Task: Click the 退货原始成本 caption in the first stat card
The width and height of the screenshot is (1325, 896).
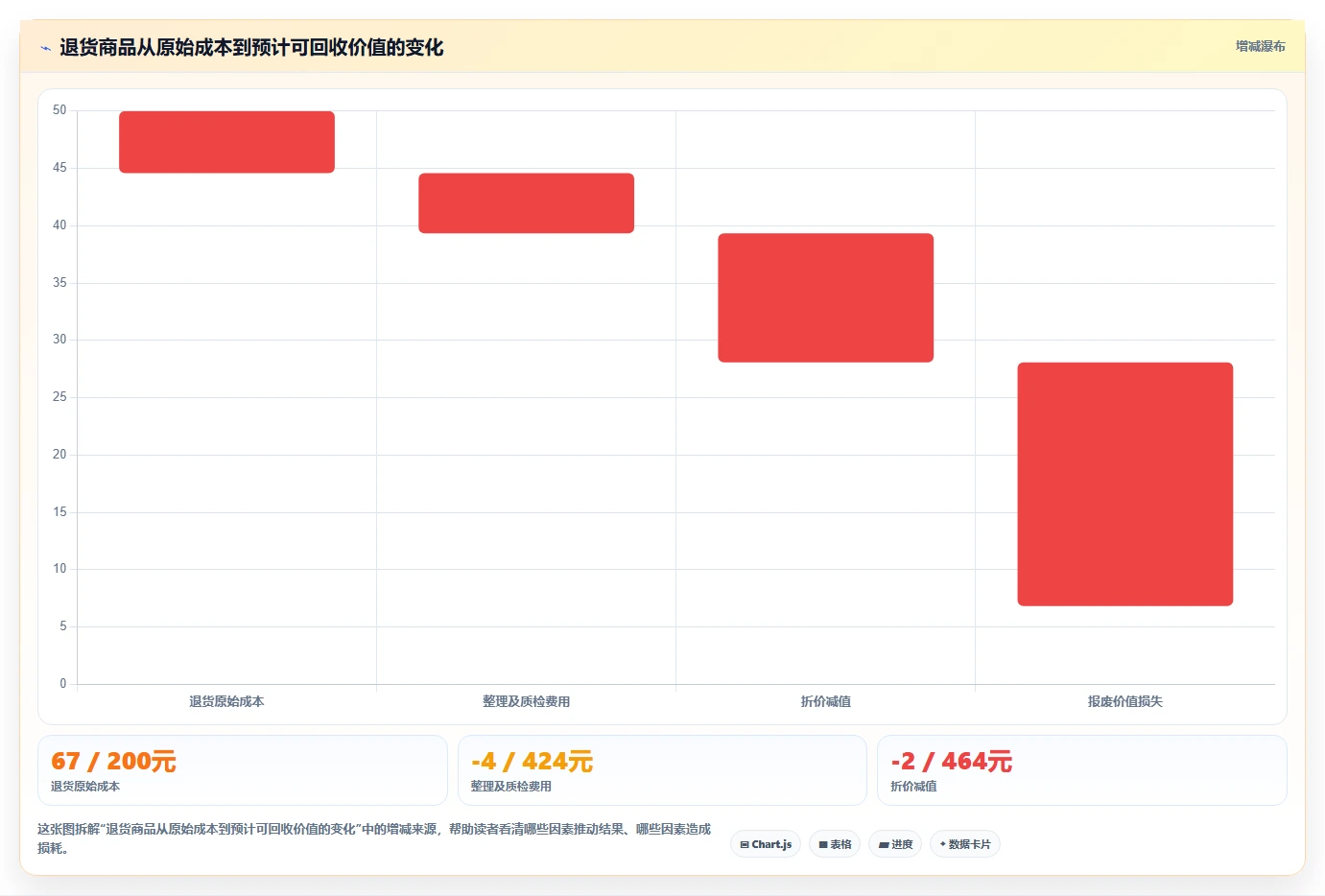Action: 85,786
